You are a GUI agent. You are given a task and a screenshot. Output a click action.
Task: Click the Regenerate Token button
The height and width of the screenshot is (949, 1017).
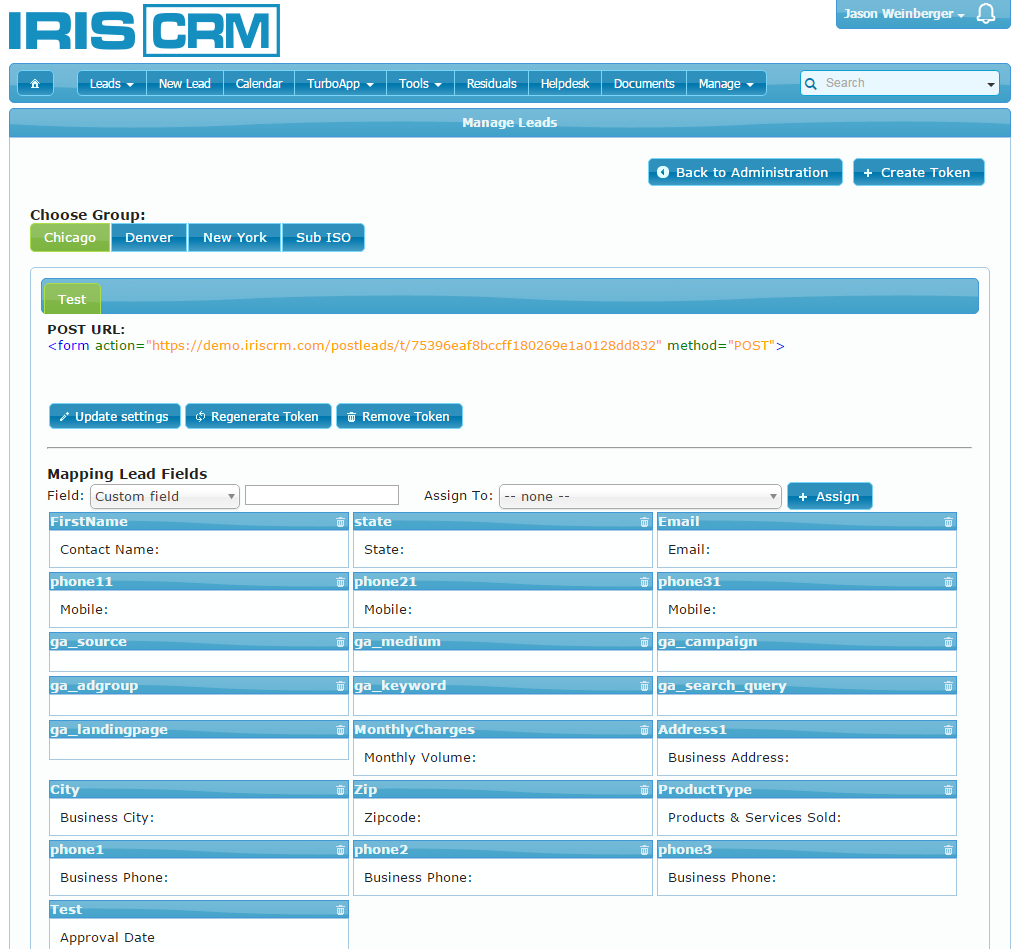258,417
